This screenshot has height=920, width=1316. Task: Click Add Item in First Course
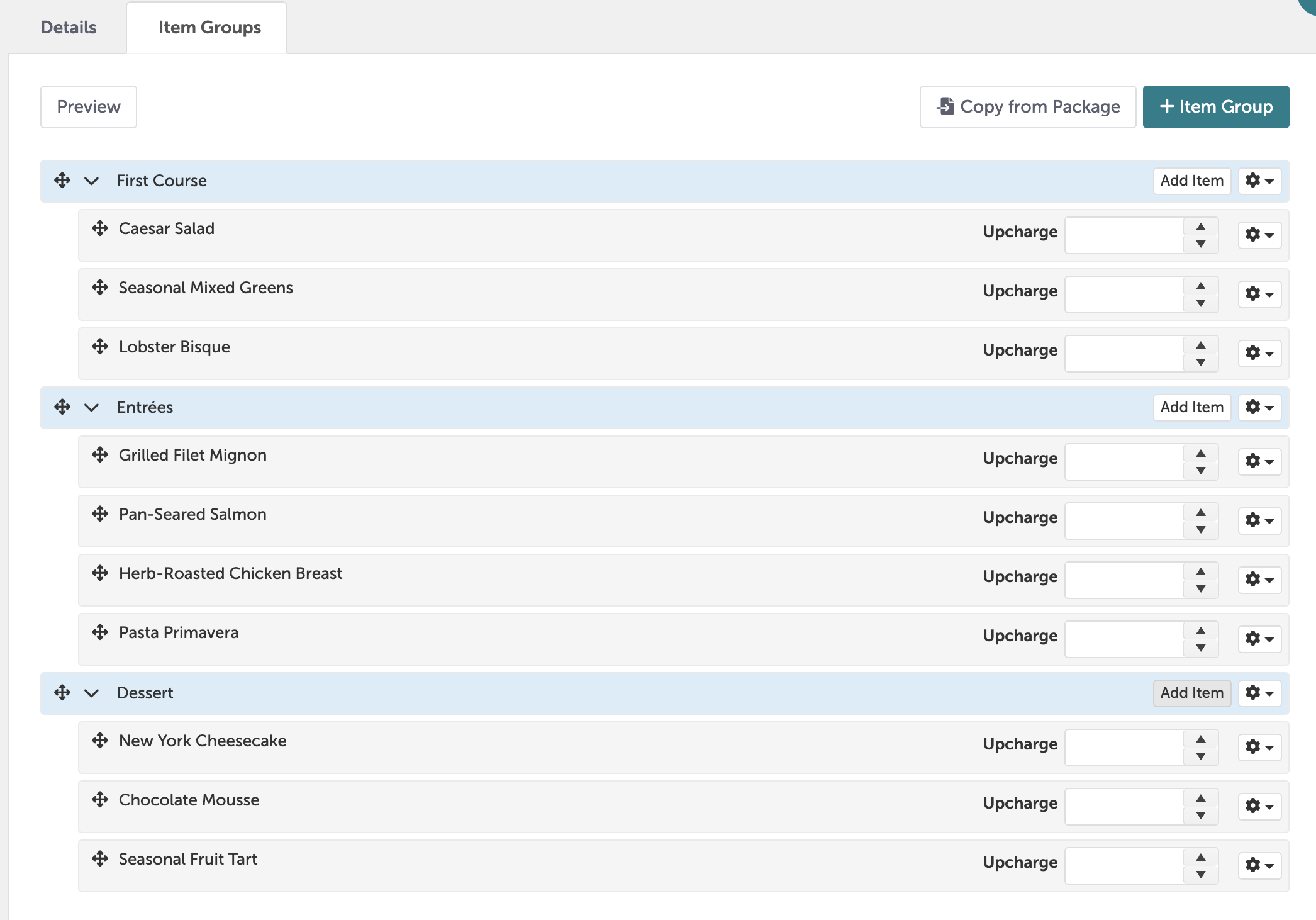click(x=1192, y=181)
